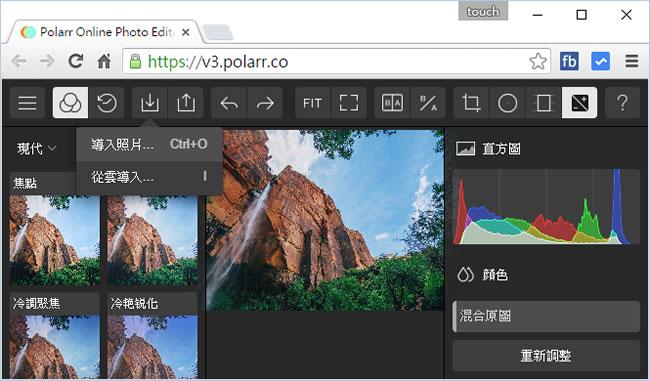Click the touch label button
650x381 pixels.
483,12
